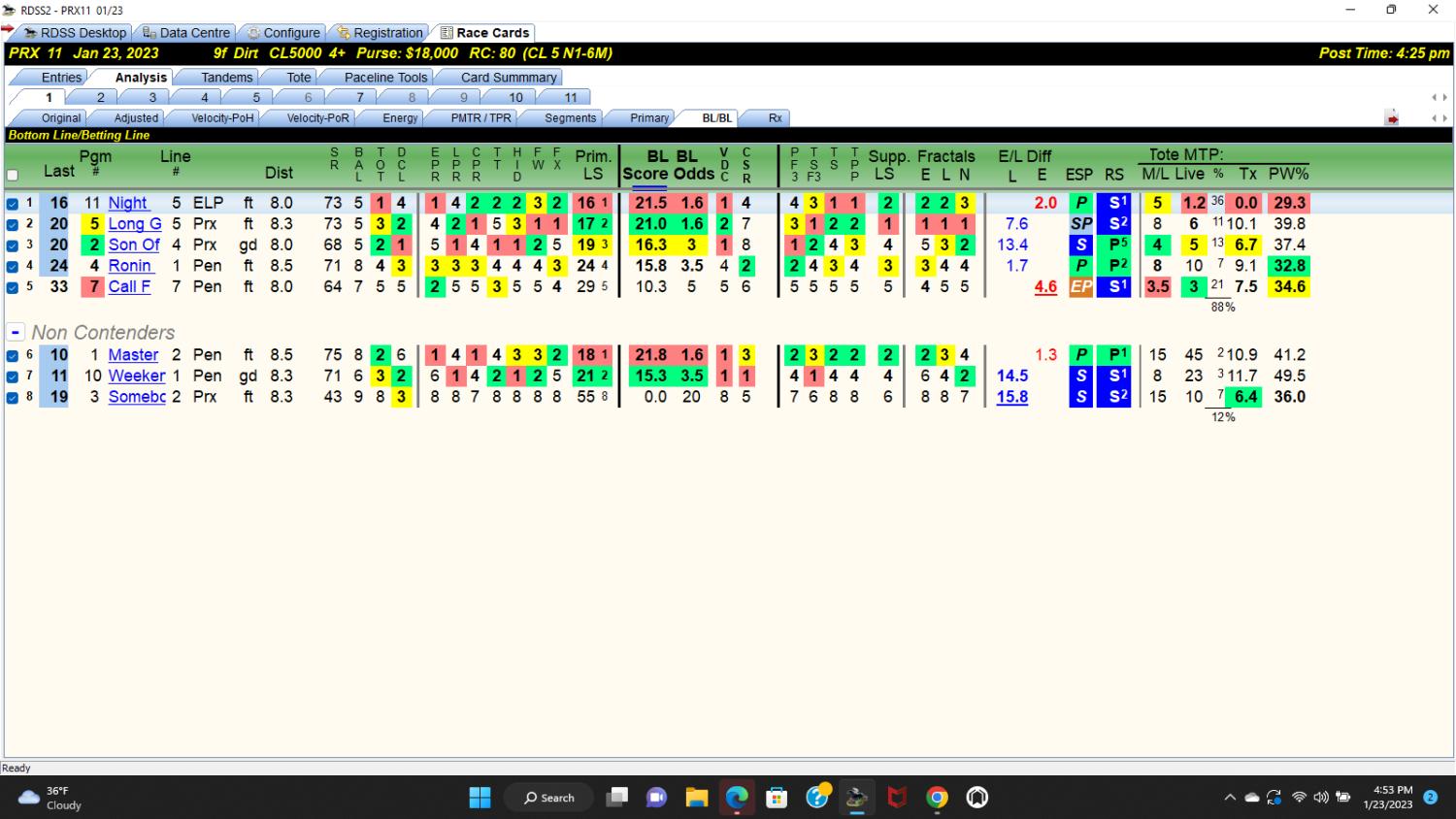
Task: Click the OneDrive cloud tray icon
Action: 1252,798
